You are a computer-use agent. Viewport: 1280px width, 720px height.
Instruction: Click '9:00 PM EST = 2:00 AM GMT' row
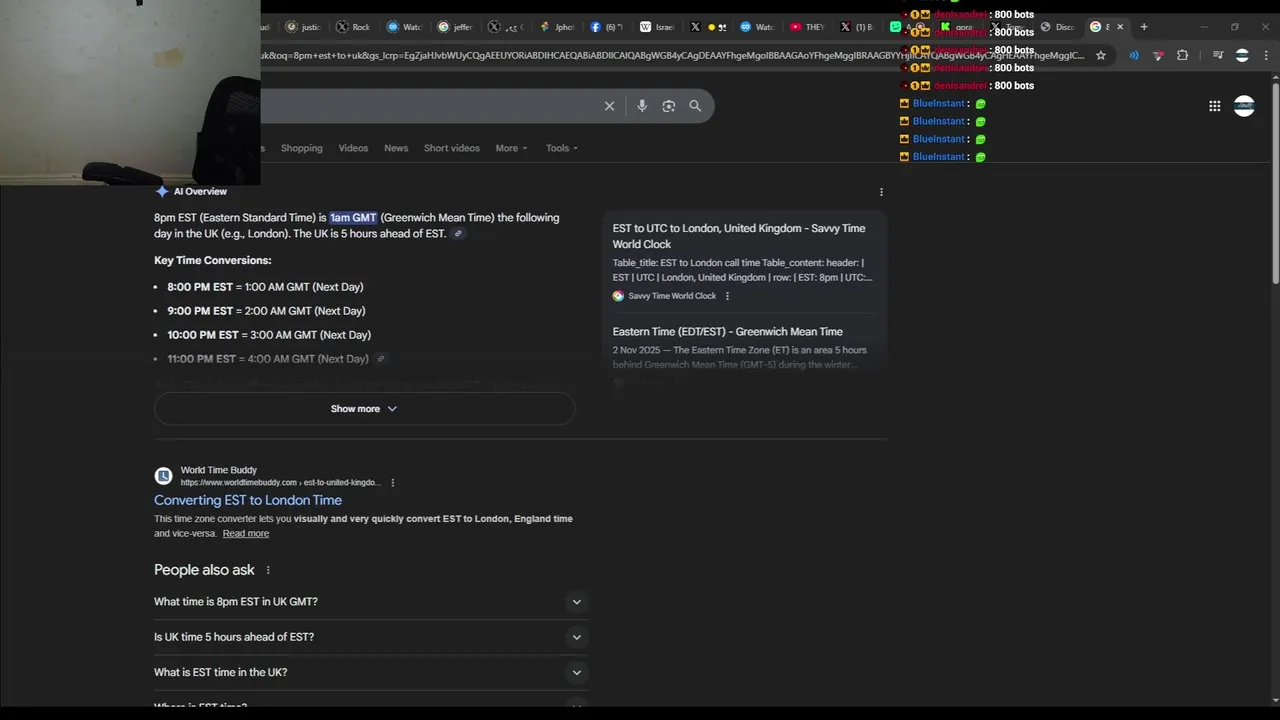(266, 311)
